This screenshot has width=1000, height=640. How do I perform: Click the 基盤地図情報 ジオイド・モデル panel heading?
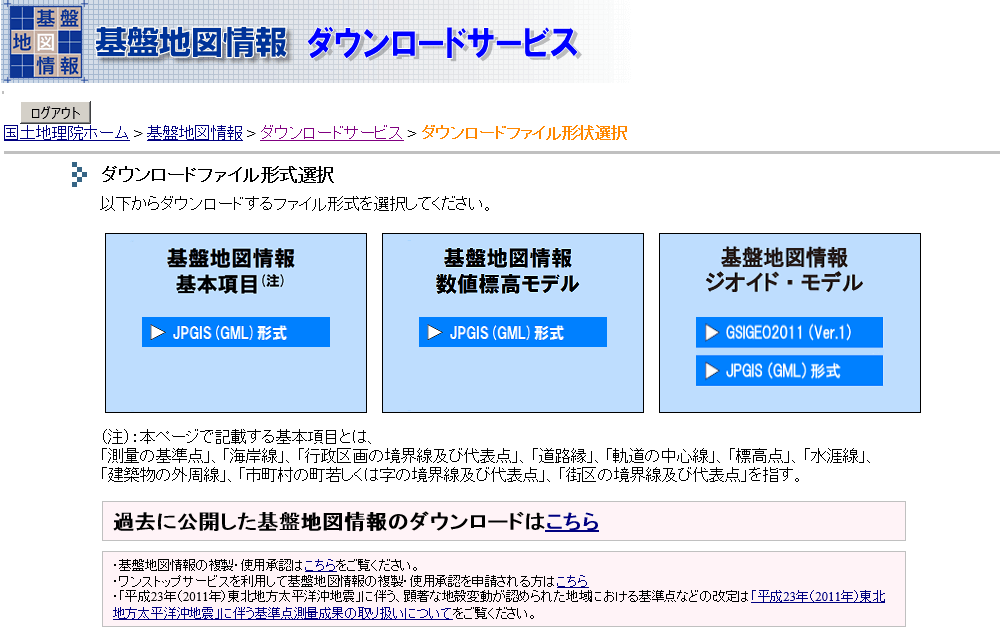coord(784,270)
